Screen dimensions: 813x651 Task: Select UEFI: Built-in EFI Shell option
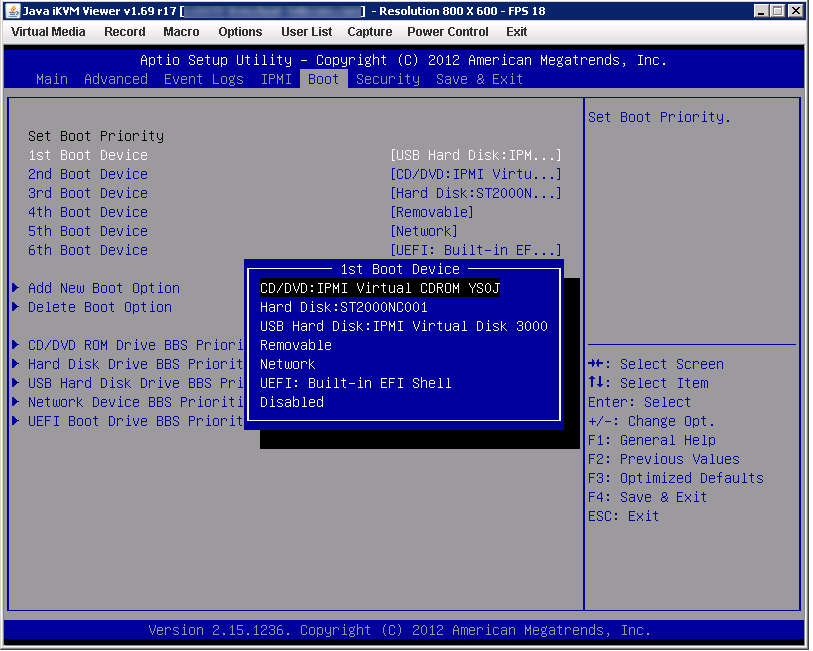tap(356, 384)
